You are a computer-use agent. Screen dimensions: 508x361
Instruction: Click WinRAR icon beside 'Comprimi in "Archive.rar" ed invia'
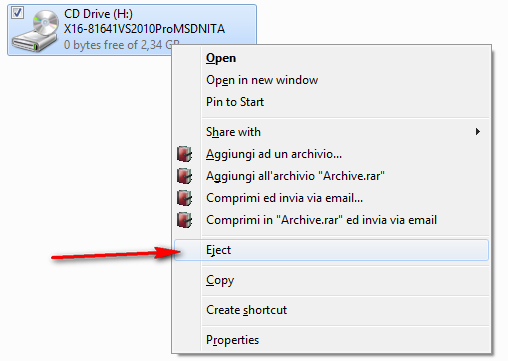[184, 220]
